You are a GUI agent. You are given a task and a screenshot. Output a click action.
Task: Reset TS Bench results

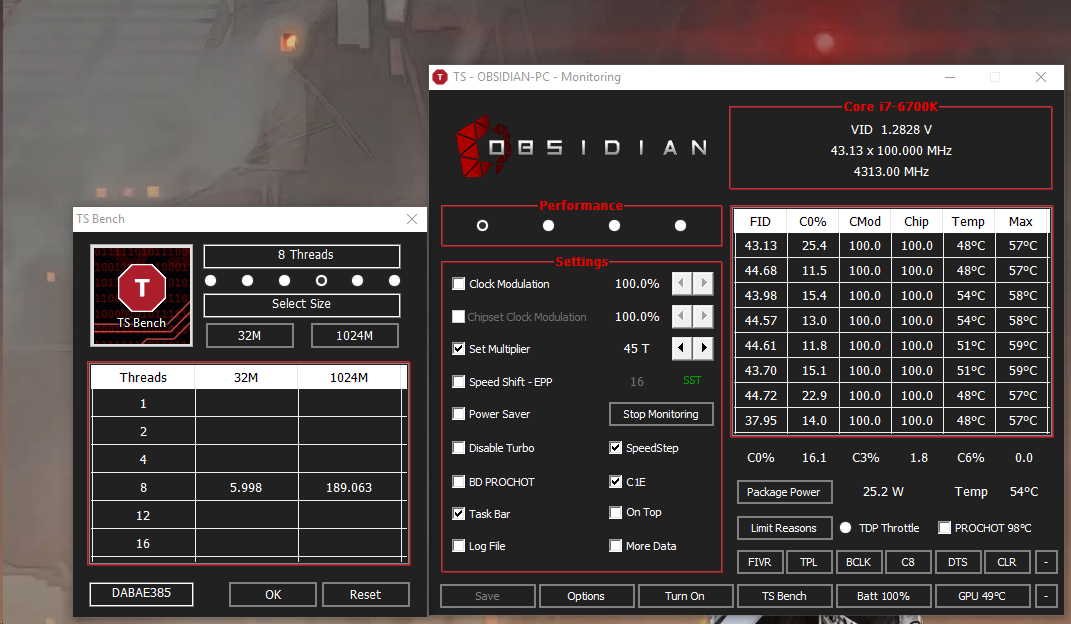[365, 595]
